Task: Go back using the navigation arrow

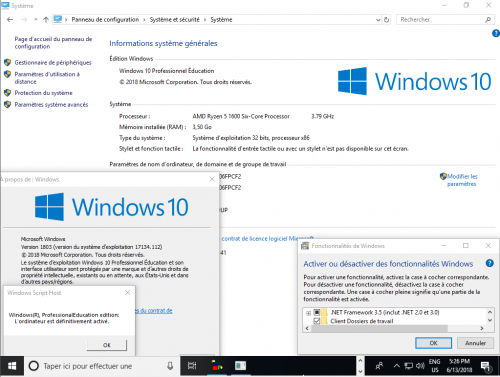Action: tap(10, 20)
